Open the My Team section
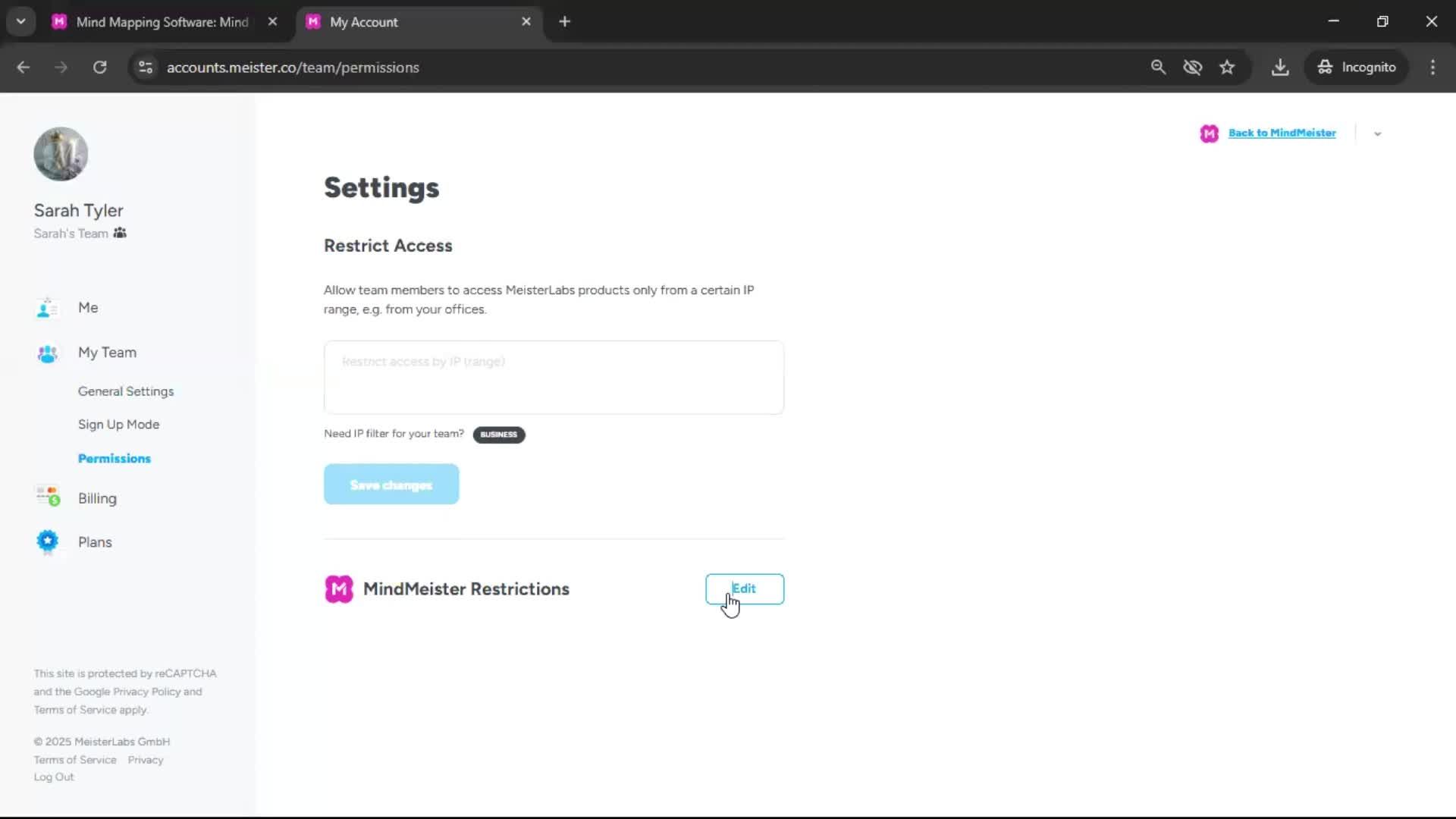The image size is (1456, 819). click(107, 352)
